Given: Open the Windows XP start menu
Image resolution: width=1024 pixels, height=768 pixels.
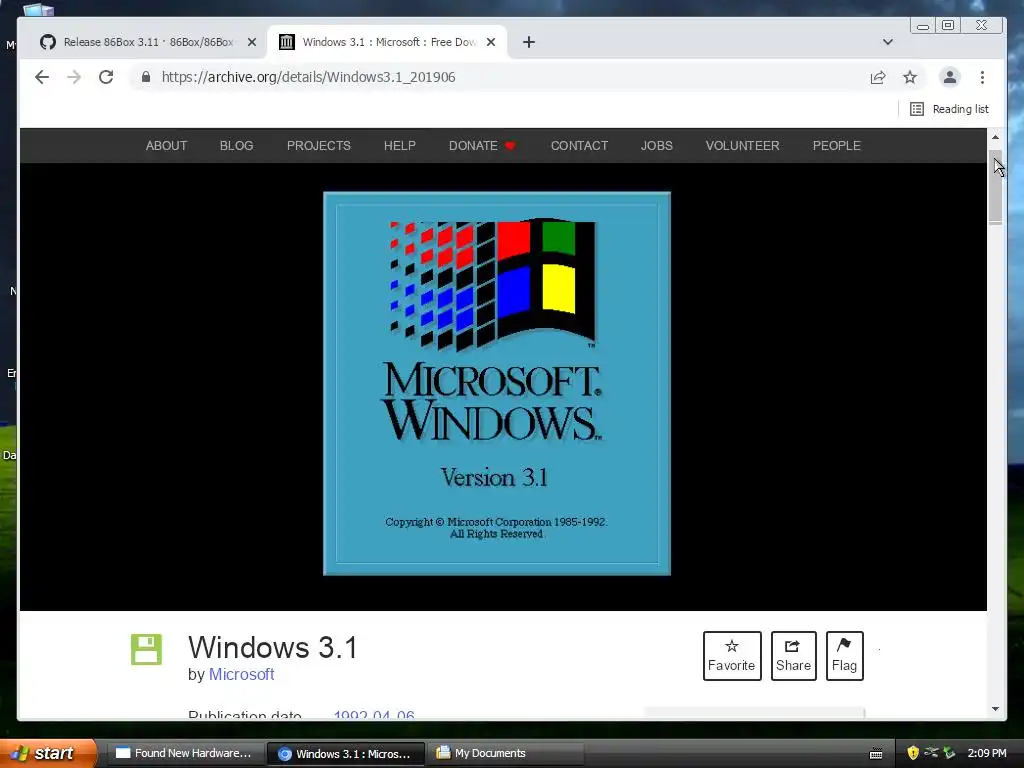Looking at the screenshot, I should [x=48, y=753].
